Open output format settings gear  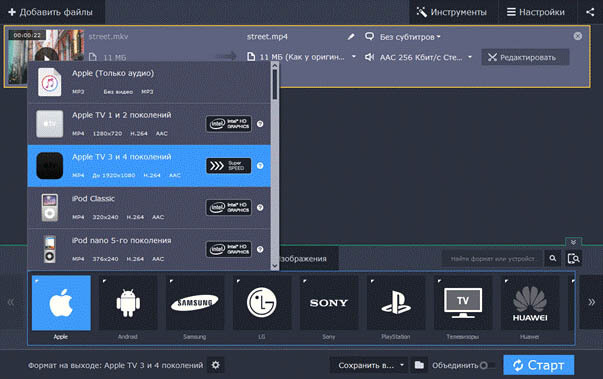(216, 365)
